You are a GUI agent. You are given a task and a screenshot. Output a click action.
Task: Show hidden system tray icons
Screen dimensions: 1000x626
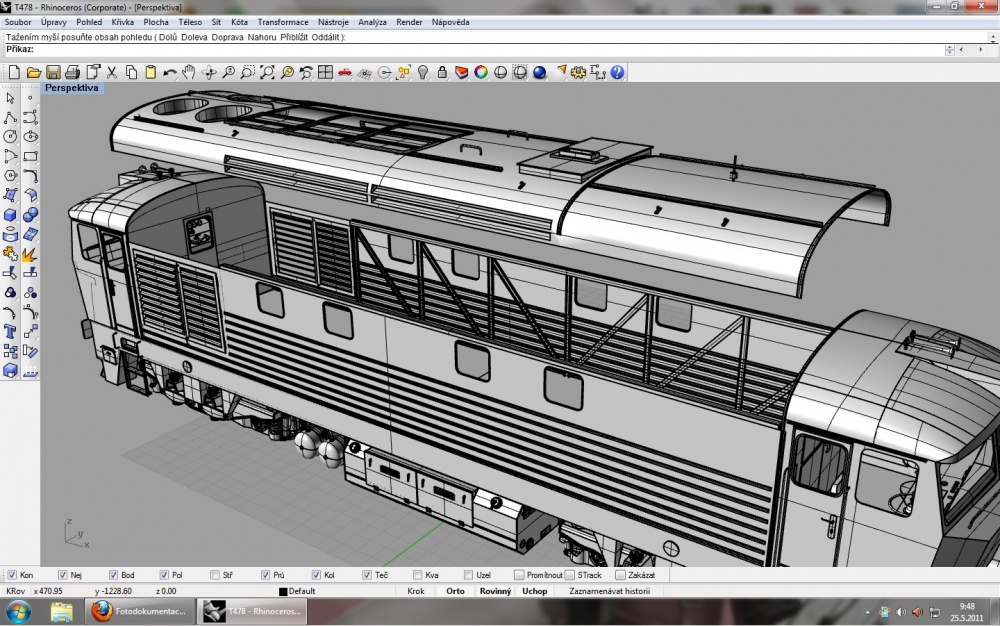coord(868,612)
